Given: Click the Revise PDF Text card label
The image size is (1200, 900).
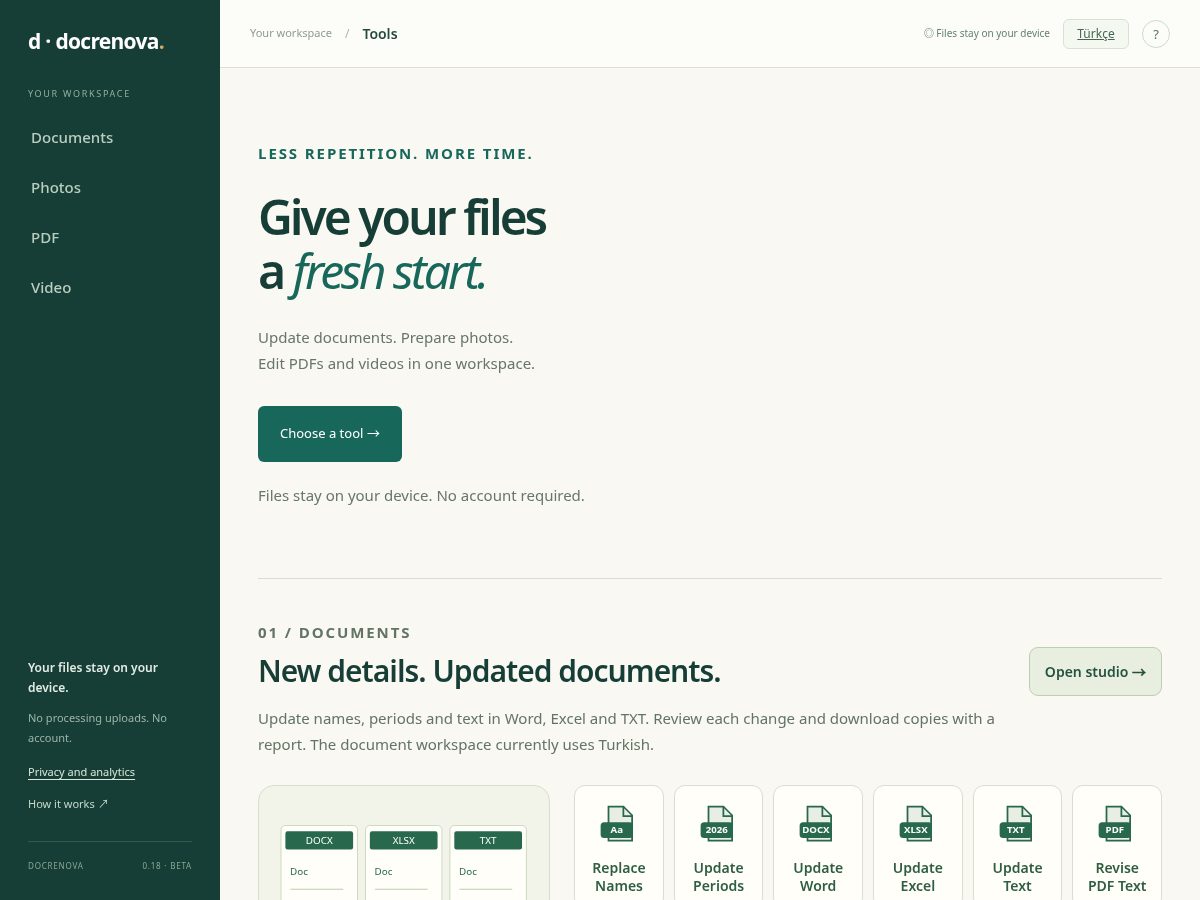Looking at the screenshot, I should [1117, 877].
